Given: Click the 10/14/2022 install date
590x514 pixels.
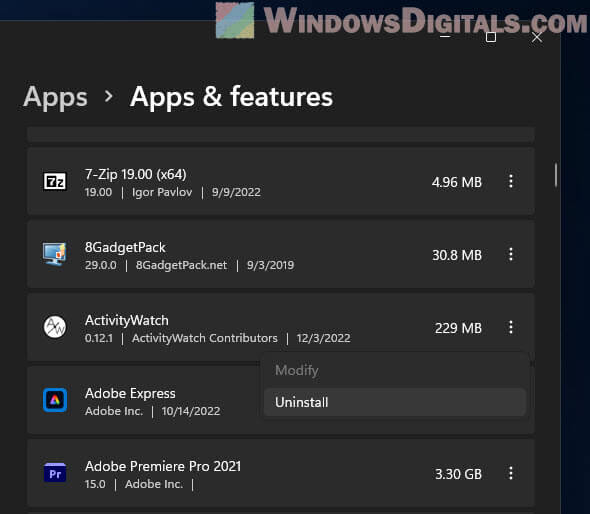Looking at the screenshot, I should point(191,411).
